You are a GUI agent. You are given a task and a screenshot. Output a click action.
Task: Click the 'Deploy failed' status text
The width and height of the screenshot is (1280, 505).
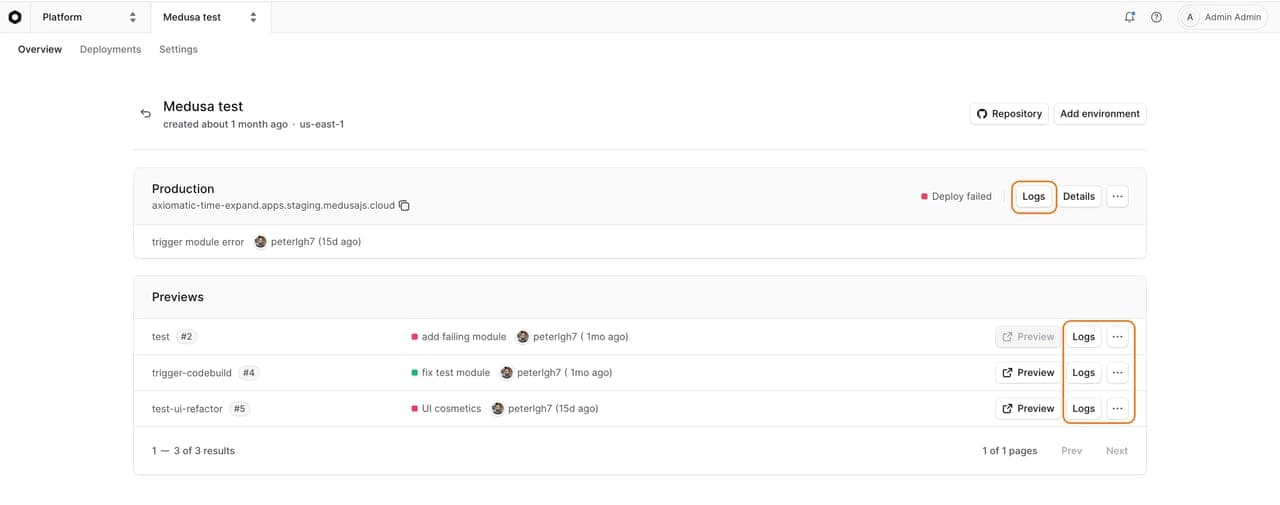tap(962, 197)
